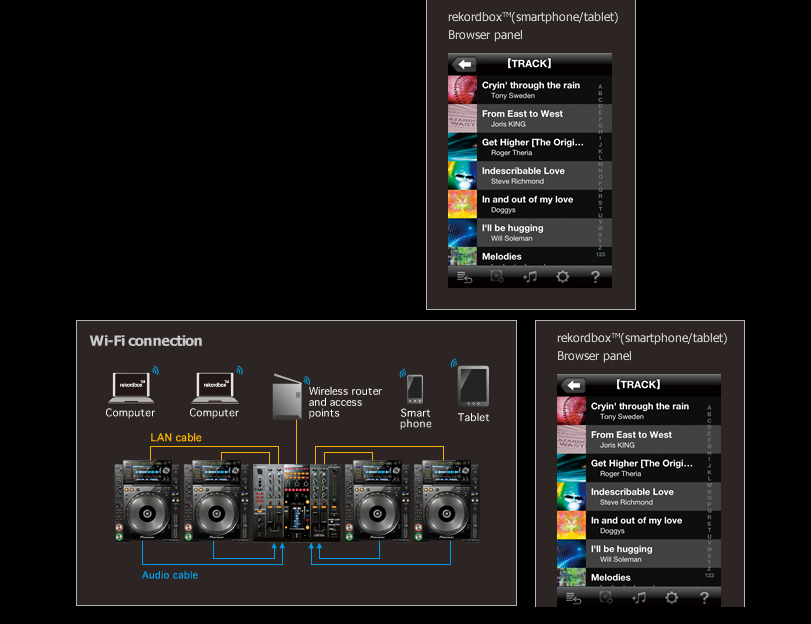This screenshot has width=811, height=624.
Task: Select "From East to West" in upper panel
Action: pyautogui.click(x=530, y=118)
